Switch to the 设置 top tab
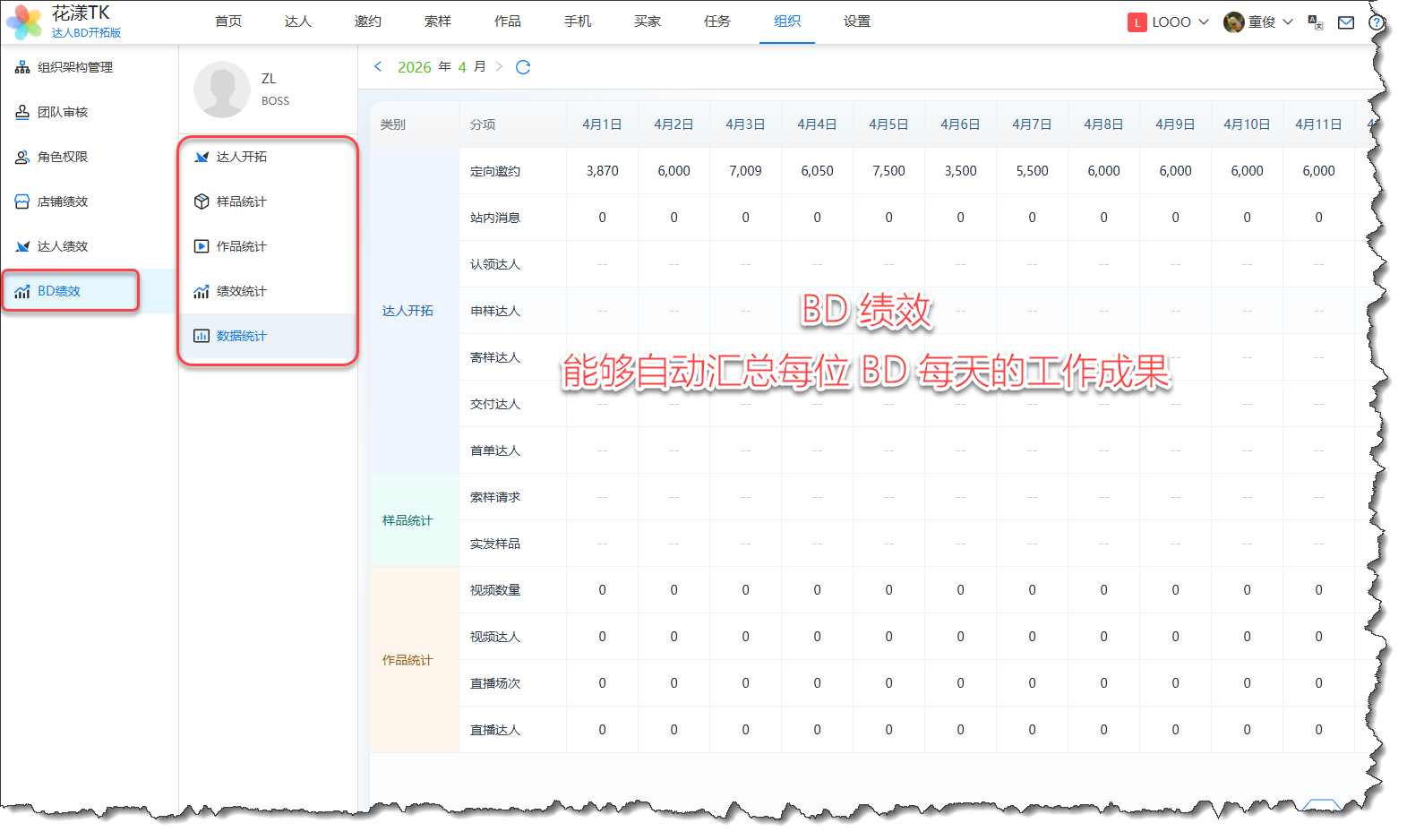The width and height of the screenshot is (1407, 840). (856, 21)
